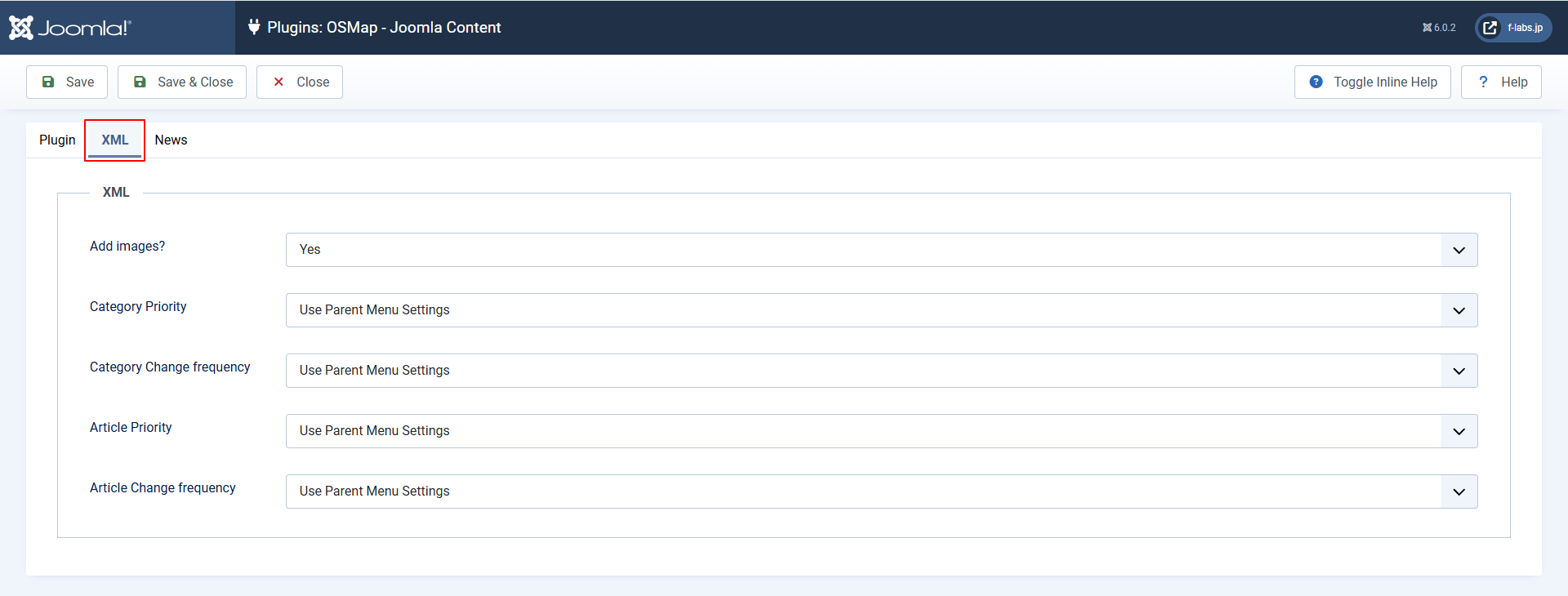Expand the Article Priority dropdown
The width and height of the screenshot is (1568, 596).
[881, 431]
